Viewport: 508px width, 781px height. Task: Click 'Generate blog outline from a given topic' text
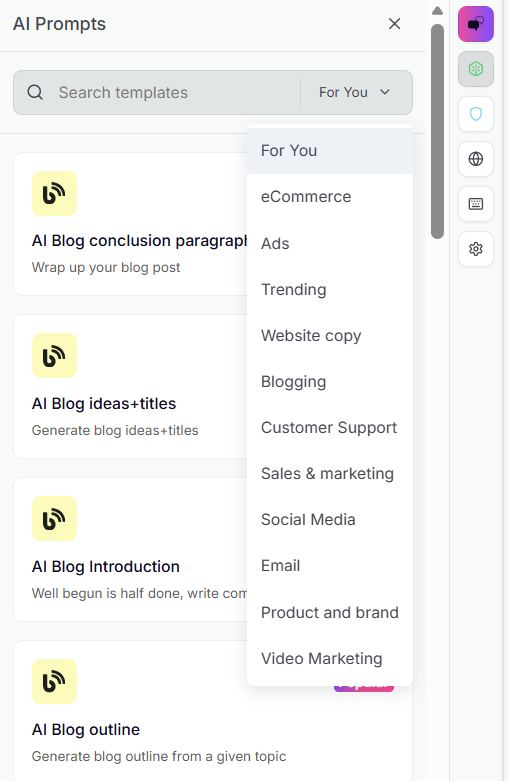pyautogui.click(x=159, y=756)
